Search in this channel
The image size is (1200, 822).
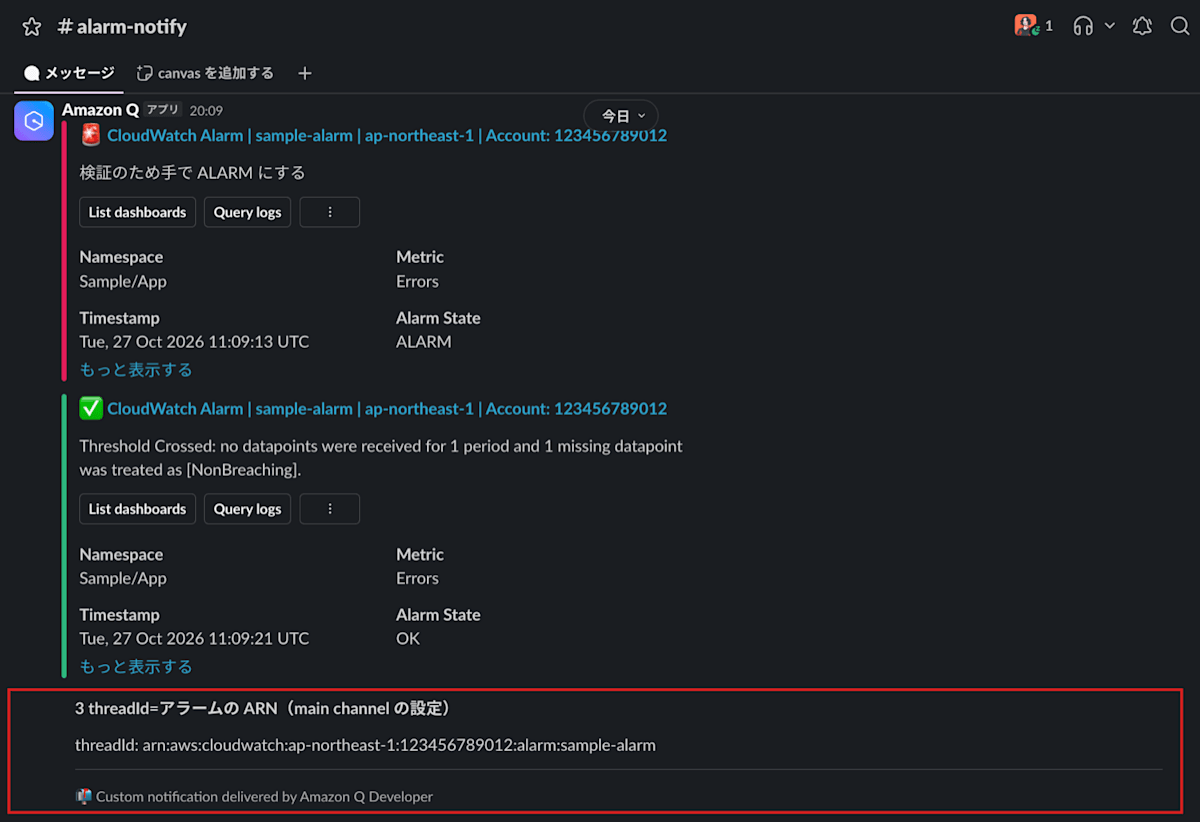point(1180,26)
